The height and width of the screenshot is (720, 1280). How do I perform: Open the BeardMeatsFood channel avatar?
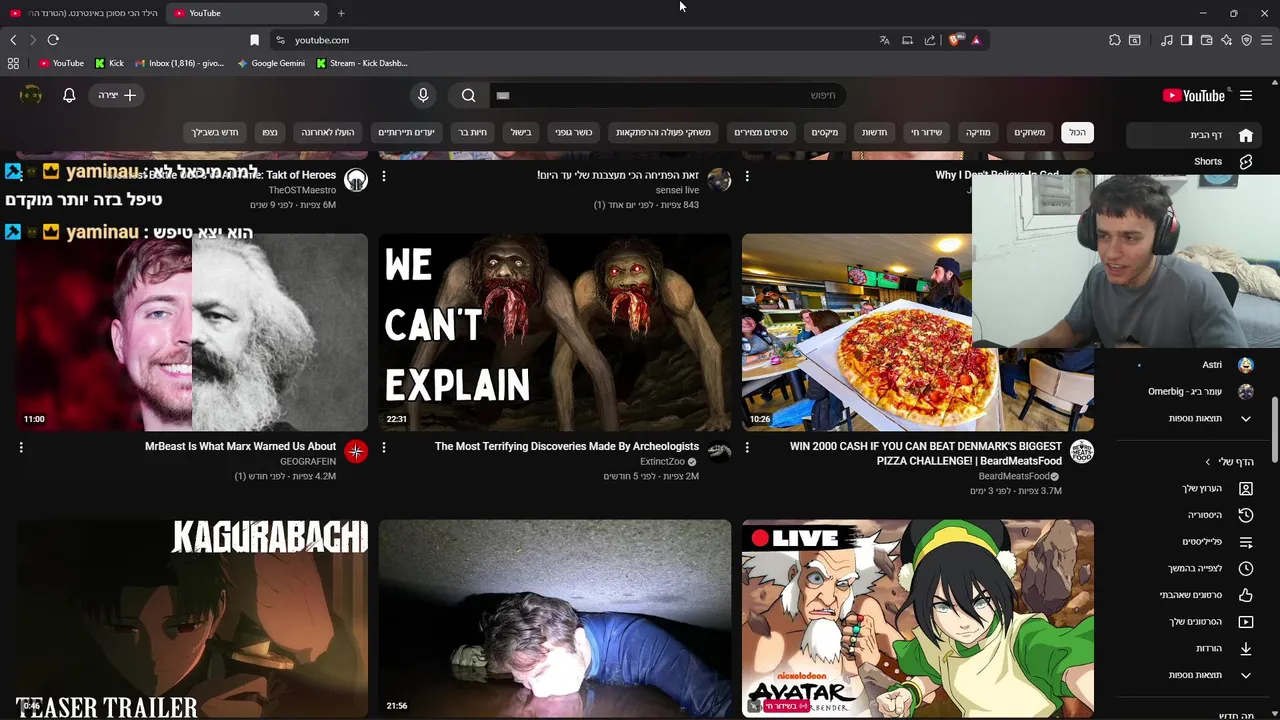click(1082, 451)
